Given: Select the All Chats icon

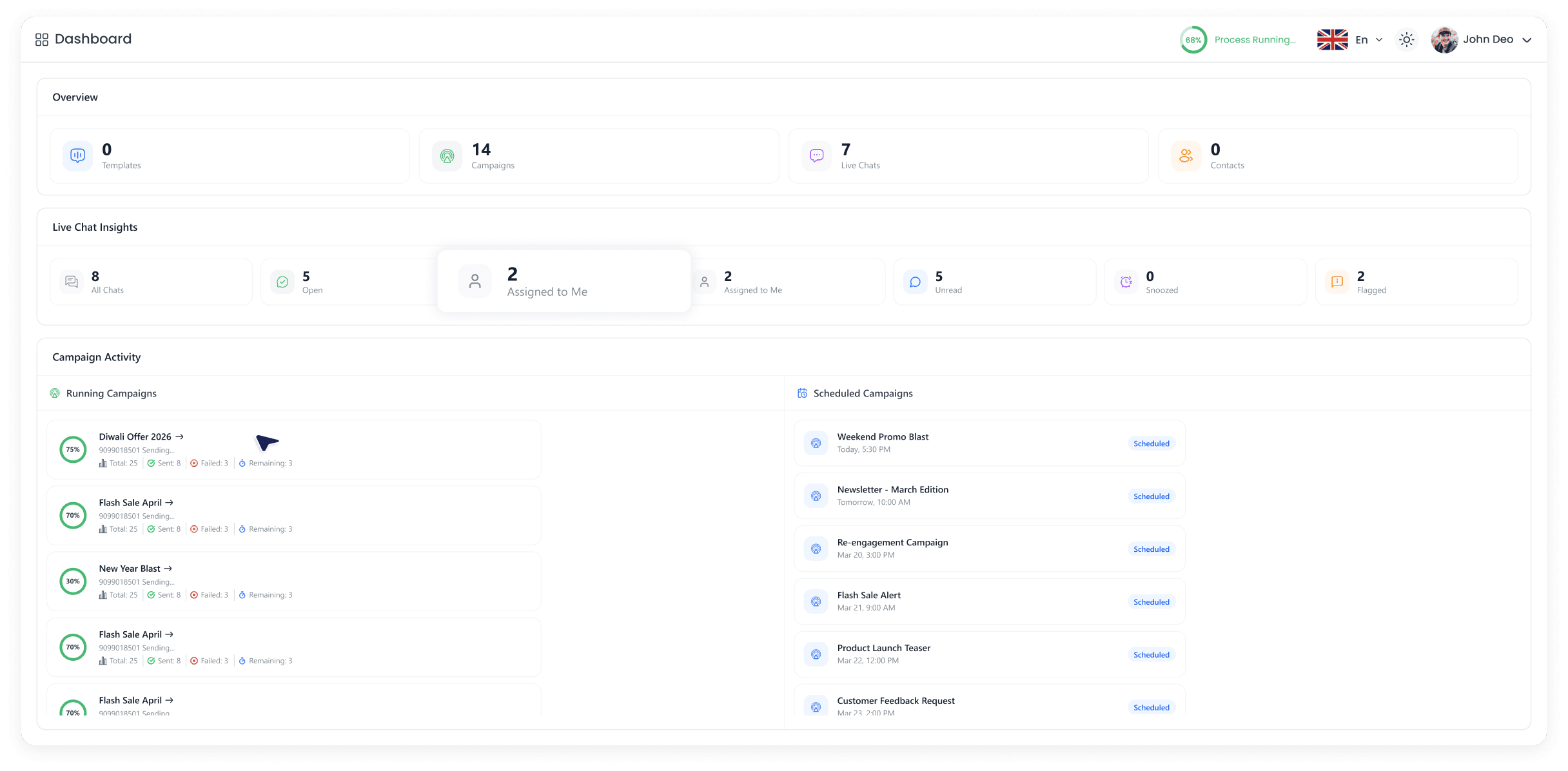Looking at the screenshot, I should pyautogui.click(x=71, y=281).
